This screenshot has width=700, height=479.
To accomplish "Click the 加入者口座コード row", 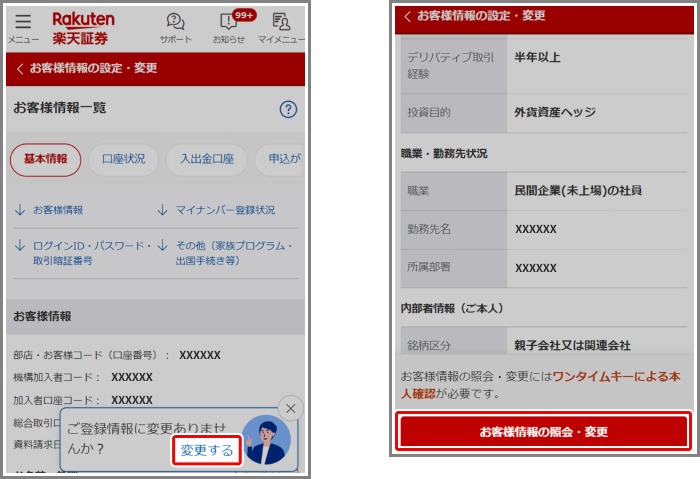I will (x=83, y=400).
